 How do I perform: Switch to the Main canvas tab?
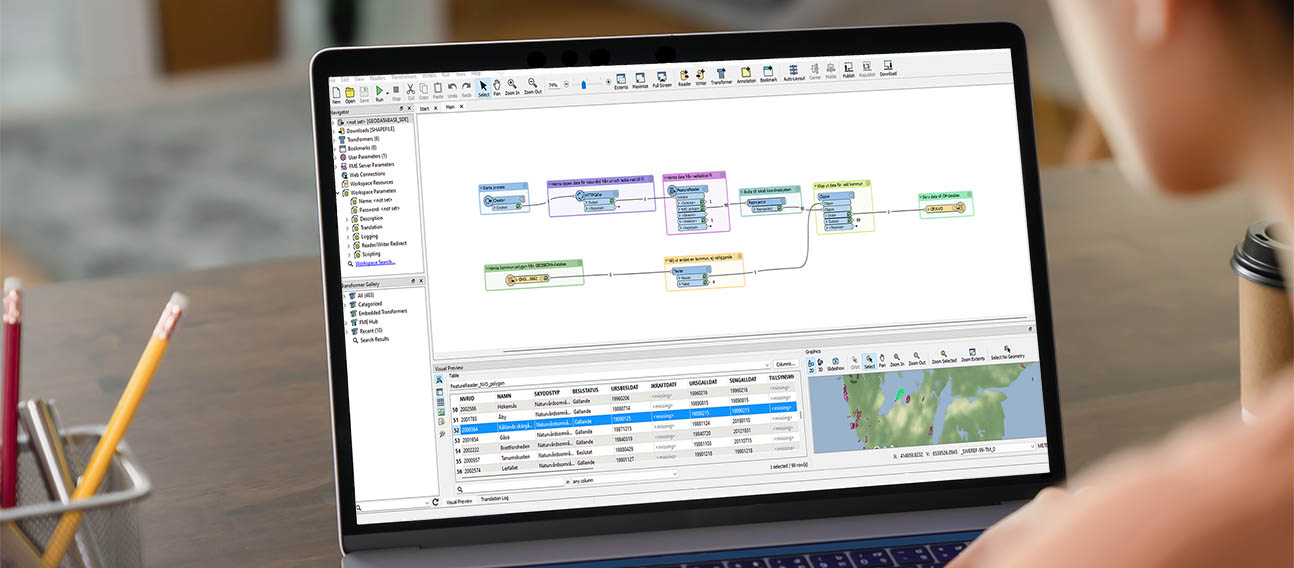(452, 106)
